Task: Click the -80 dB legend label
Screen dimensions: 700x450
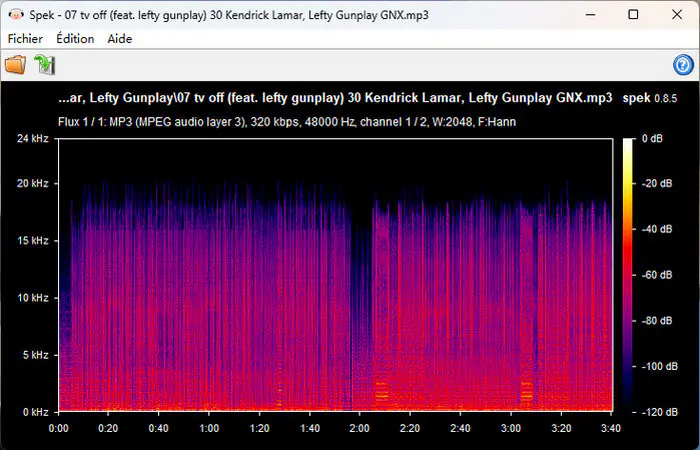Action: 657,321
